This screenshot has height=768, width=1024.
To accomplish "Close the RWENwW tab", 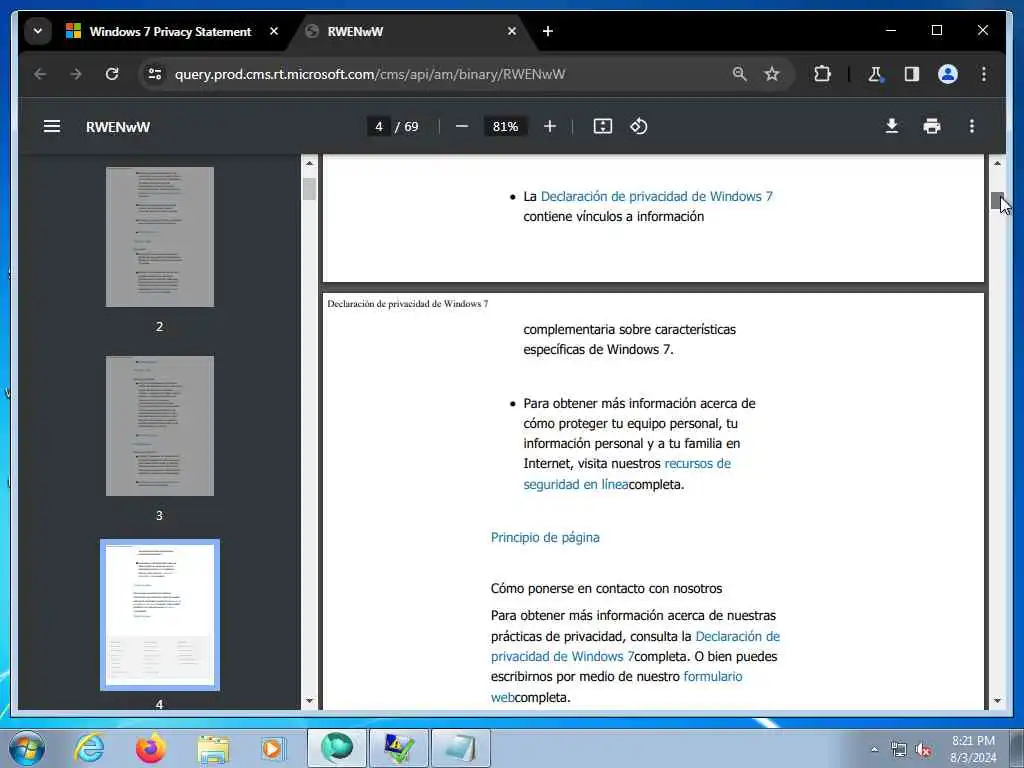I will pos(512,31).
